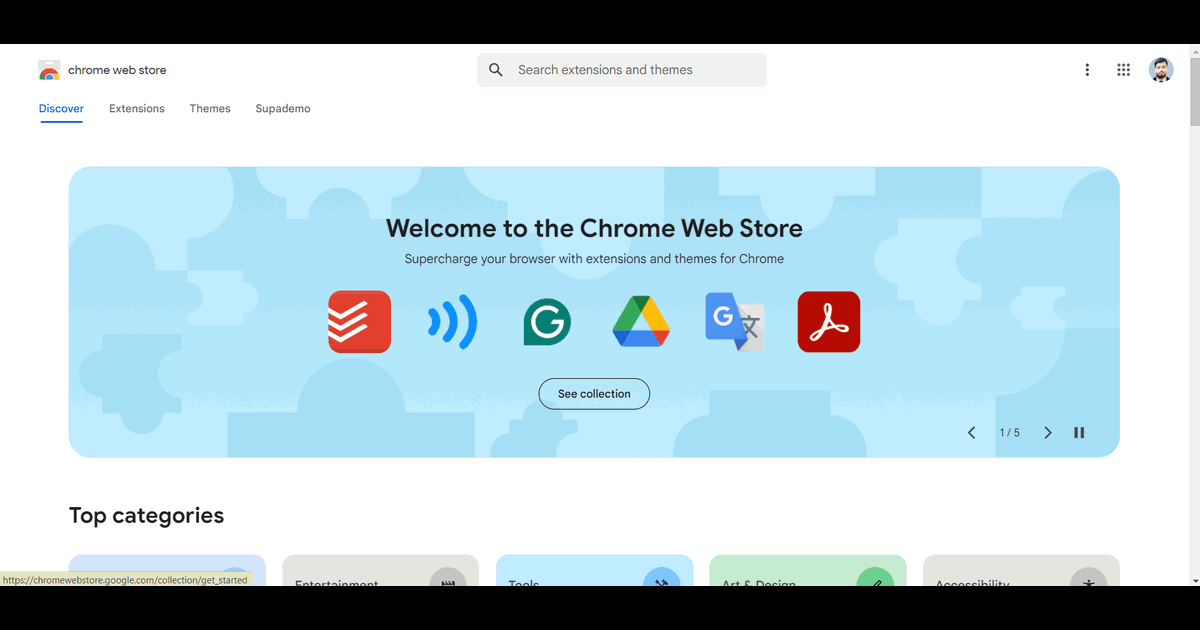
Task: Switch to the Discover tab
Action: tap(61, 109)
